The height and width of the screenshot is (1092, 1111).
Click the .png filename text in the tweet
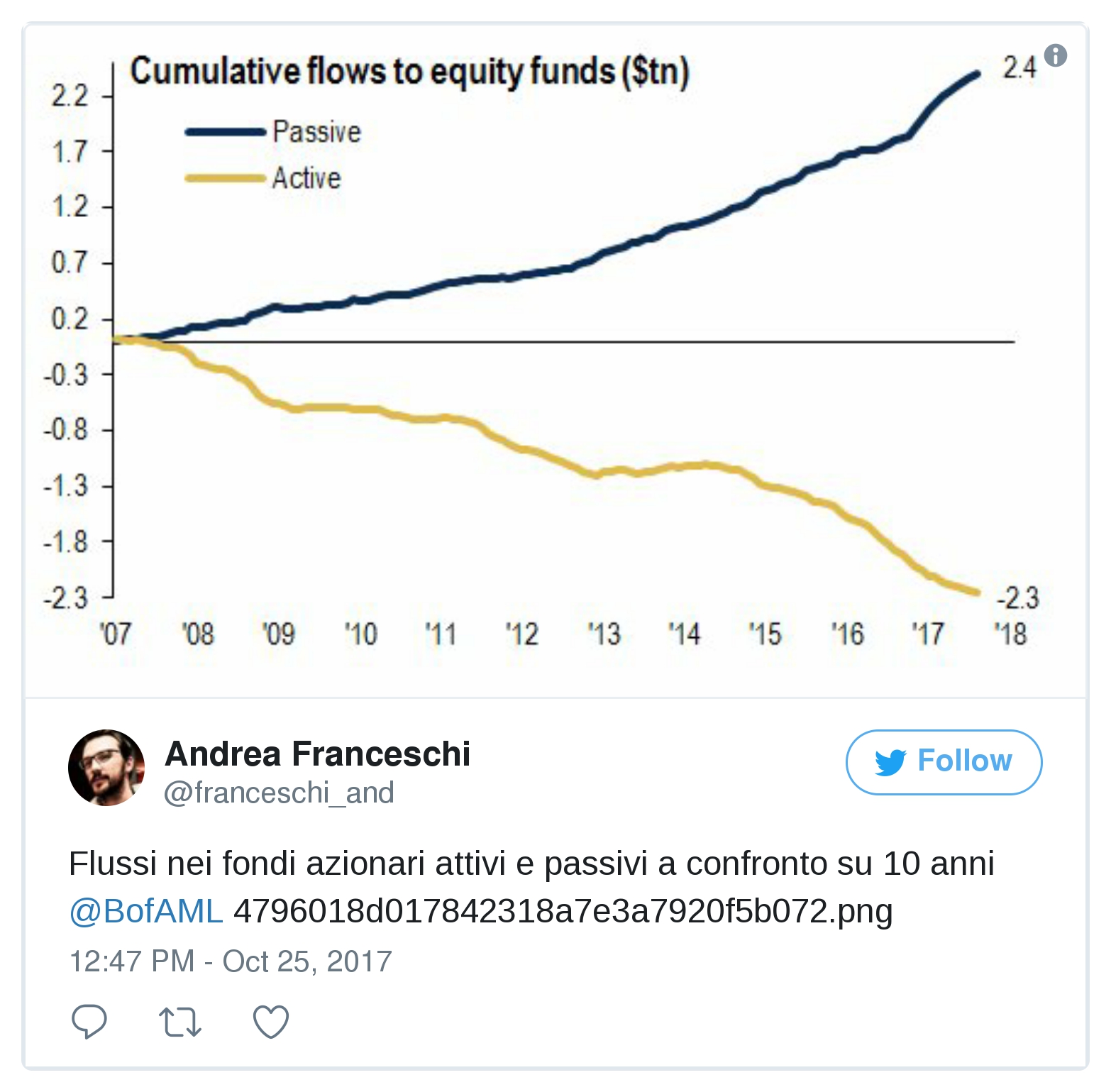point(563,911)
